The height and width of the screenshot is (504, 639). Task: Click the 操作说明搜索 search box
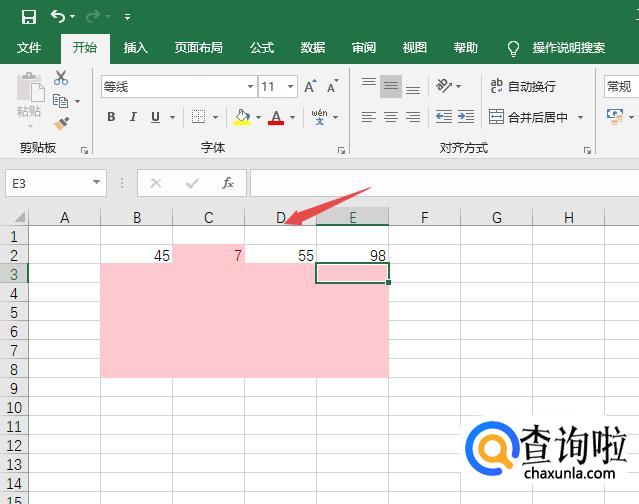(x=568, y=48)
